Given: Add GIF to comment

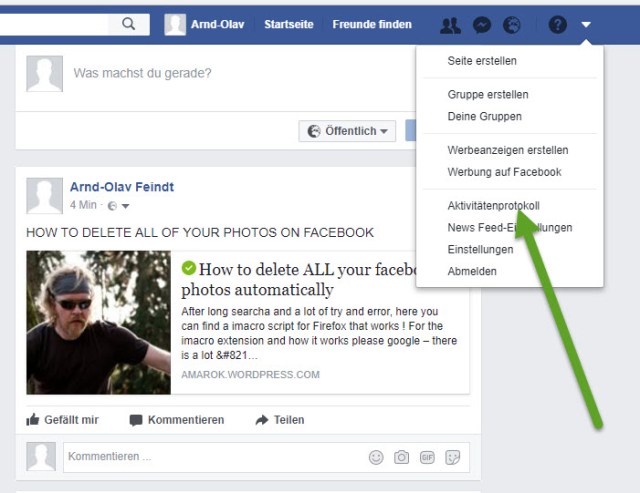Looking at the screenshot, I should pyautogui.click(x=427, y=457).
